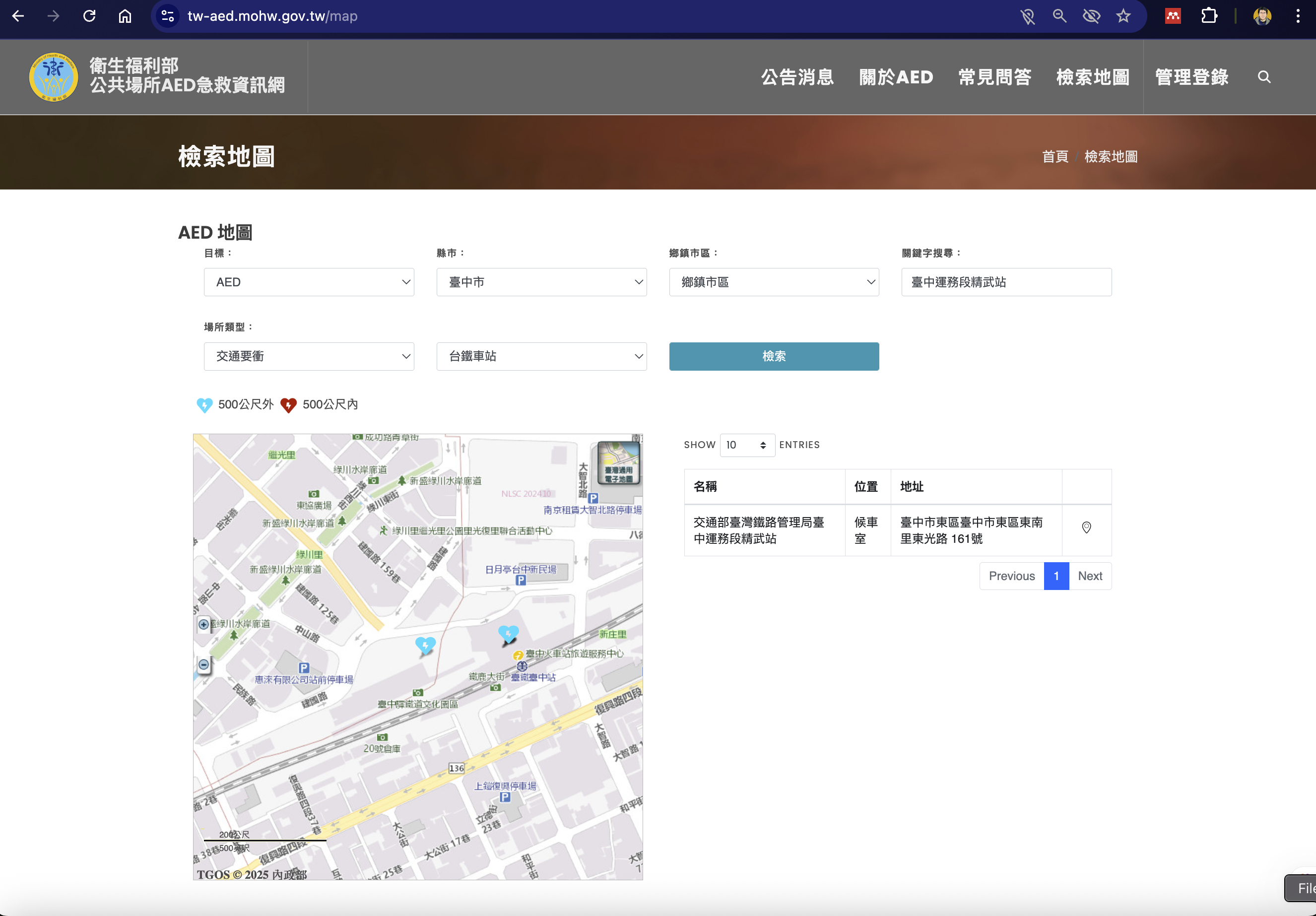Reload the page using the browser refresh icon

(x=89, y=16)
